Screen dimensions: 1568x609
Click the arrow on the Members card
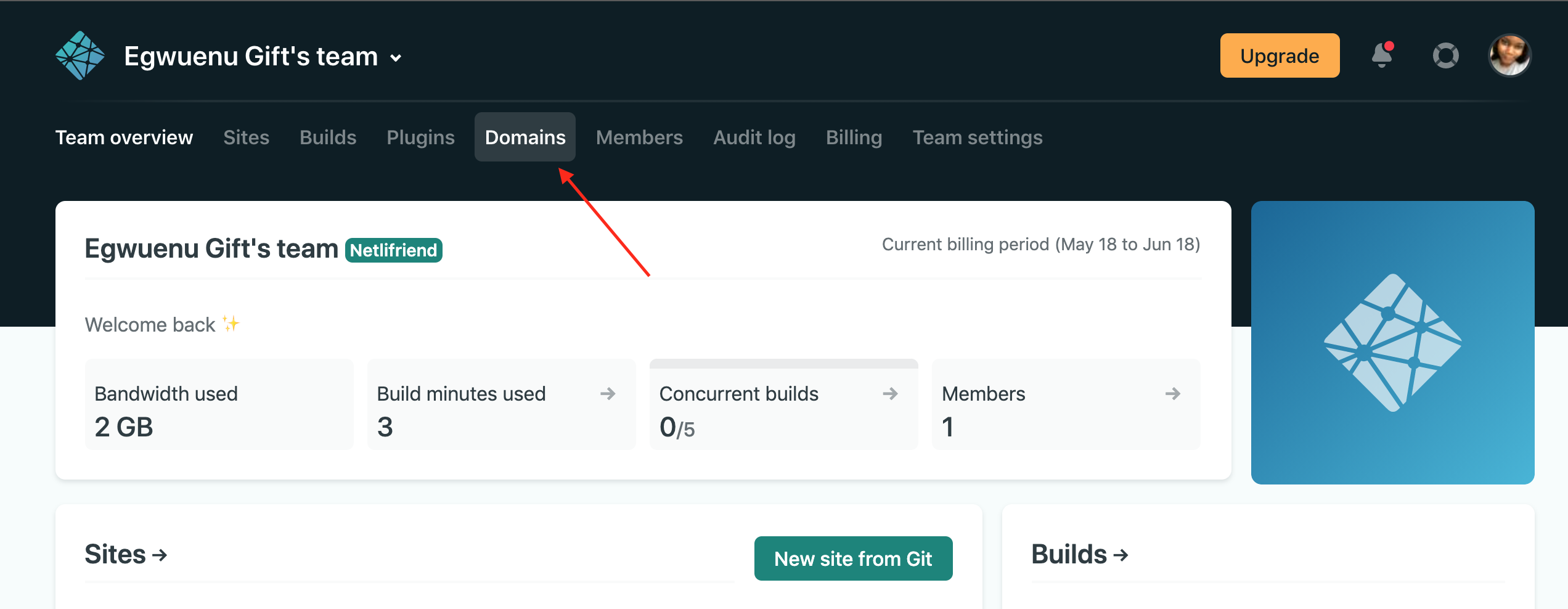pos(1172,394)
